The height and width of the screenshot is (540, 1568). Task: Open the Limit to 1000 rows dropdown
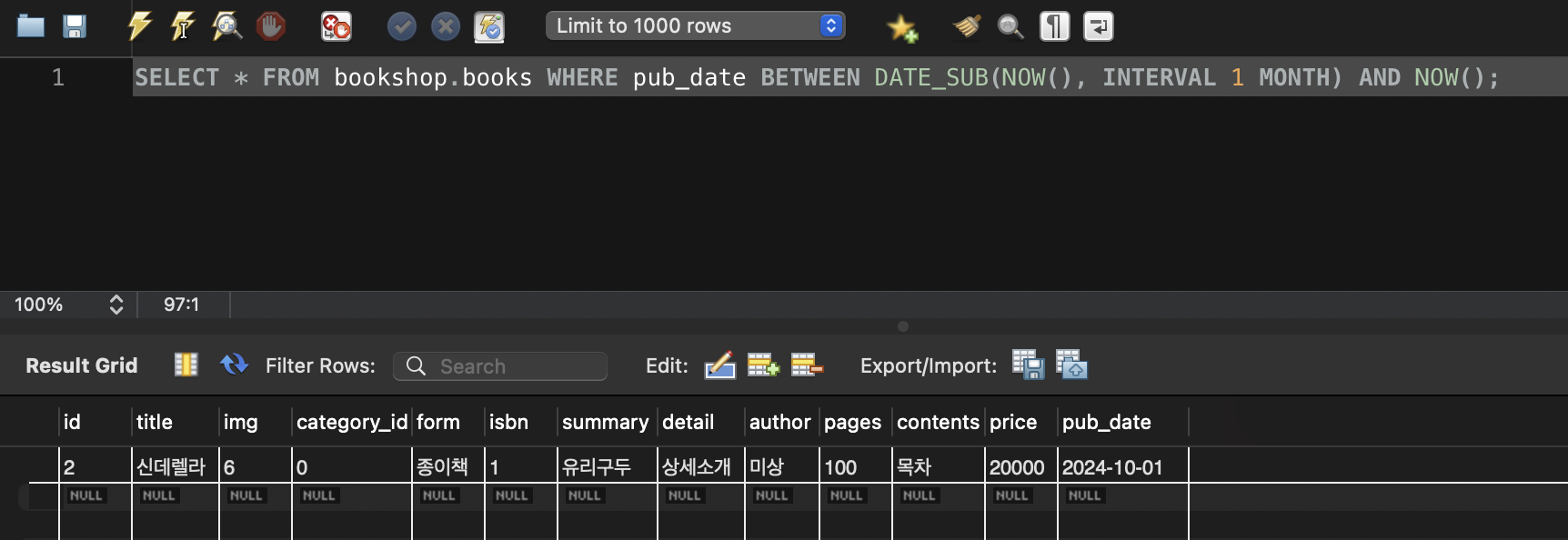coord(695,25)
